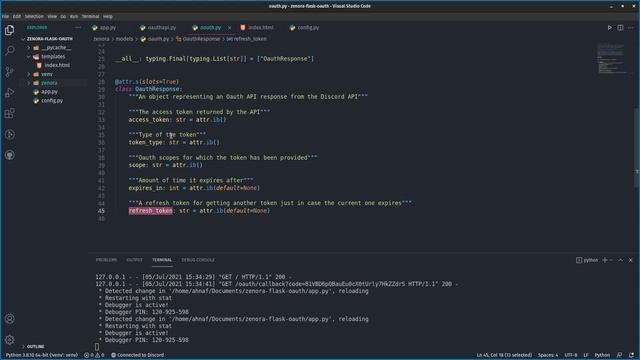The height and width of the screenshot is (360, 640).
Task: Open new terminal dropdown arrow beside plus
Action: (x=611, y=260)
